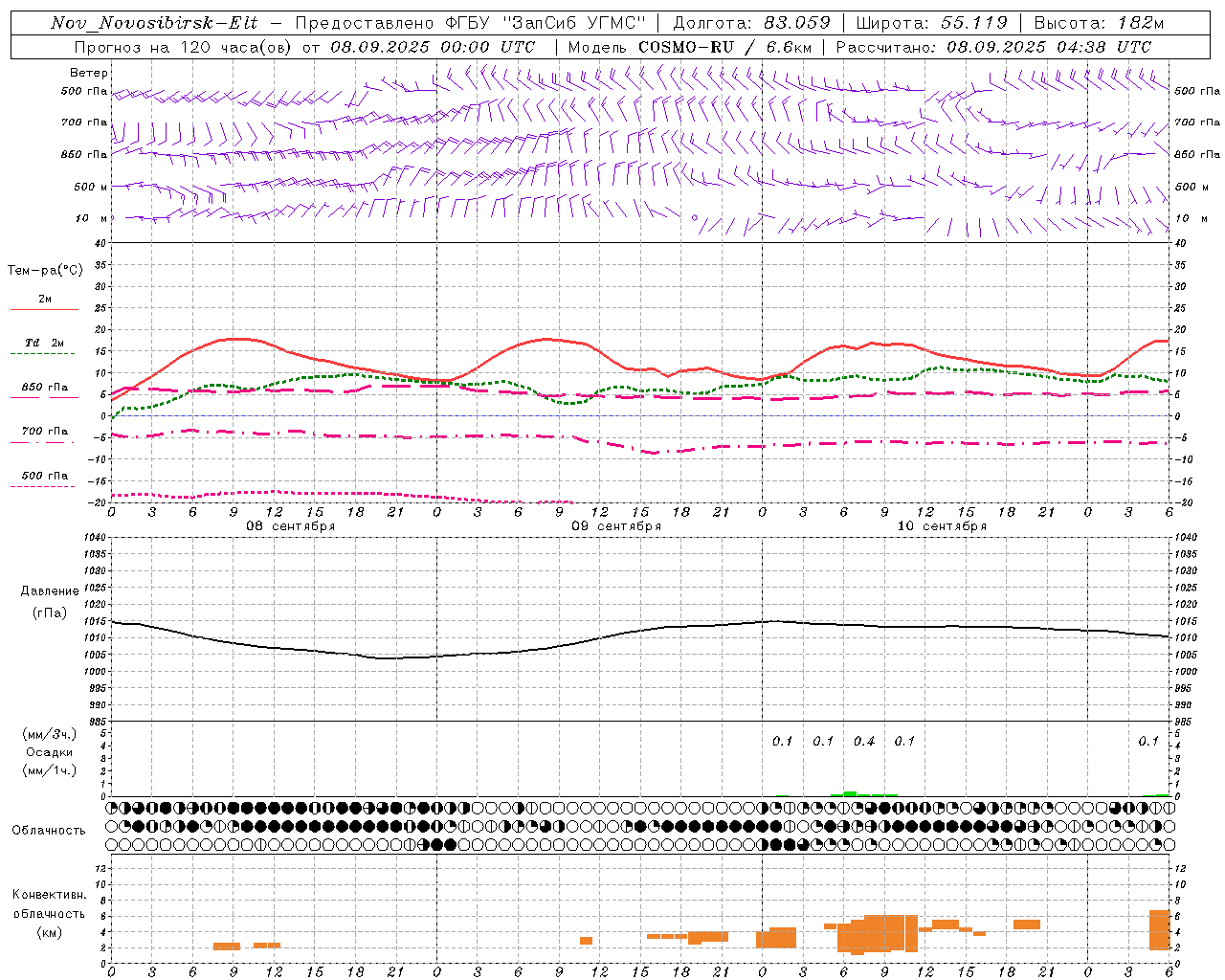
Task: Click the Td 2м legend label
Action: pyautogui.click(x=45, y=343)
